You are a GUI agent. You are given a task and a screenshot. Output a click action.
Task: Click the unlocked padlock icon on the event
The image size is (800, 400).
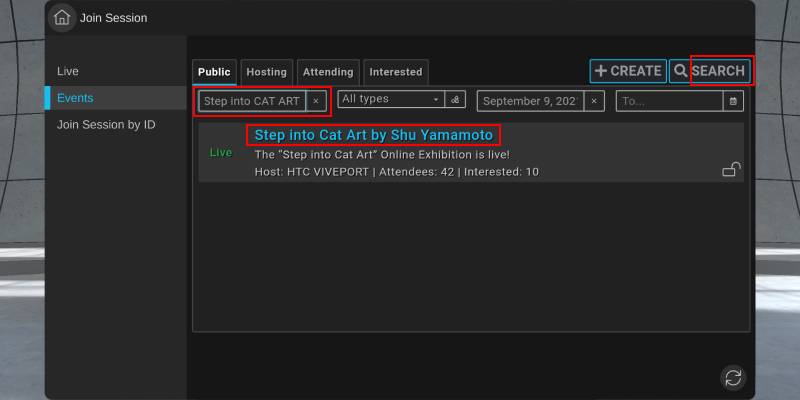(x=731, y=171)
